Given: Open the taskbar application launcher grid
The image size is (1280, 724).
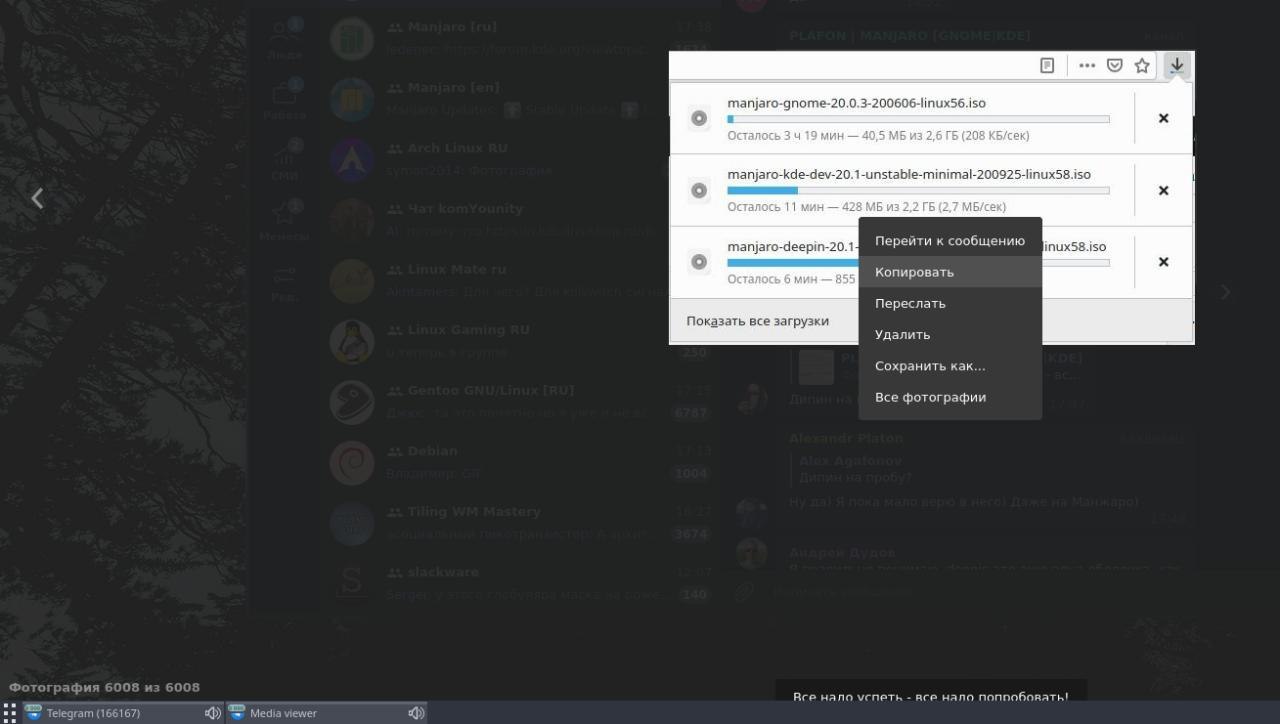Looking at the screenshot, I should [10, 712].
